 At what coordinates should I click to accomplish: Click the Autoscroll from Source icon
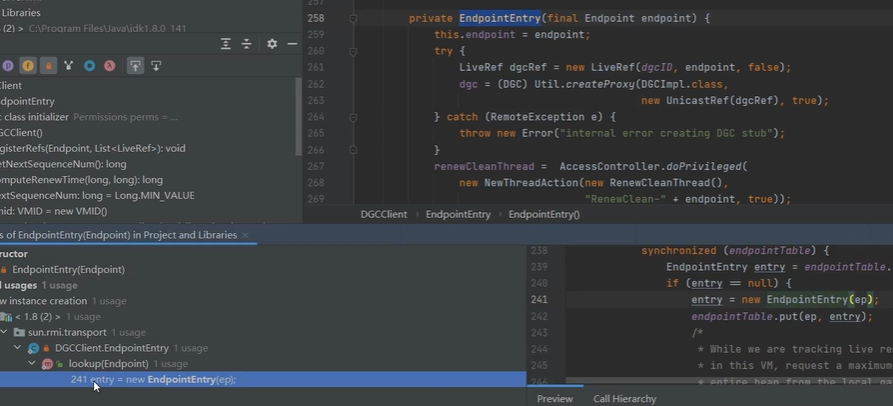click(x=156, y=66)
